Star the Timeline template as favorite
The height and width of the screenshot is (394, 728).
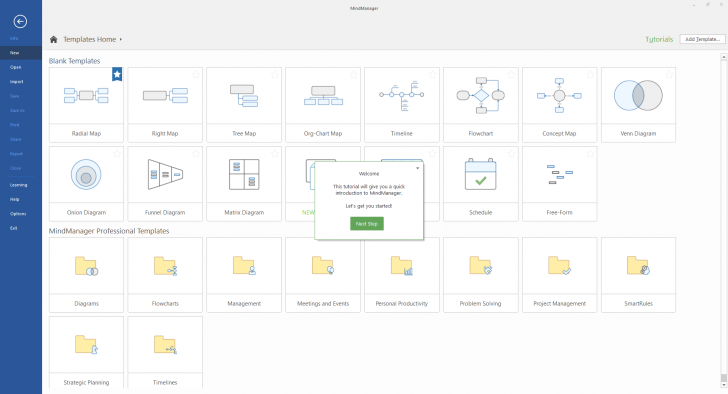pyautogui.click(x=433, y=74)
